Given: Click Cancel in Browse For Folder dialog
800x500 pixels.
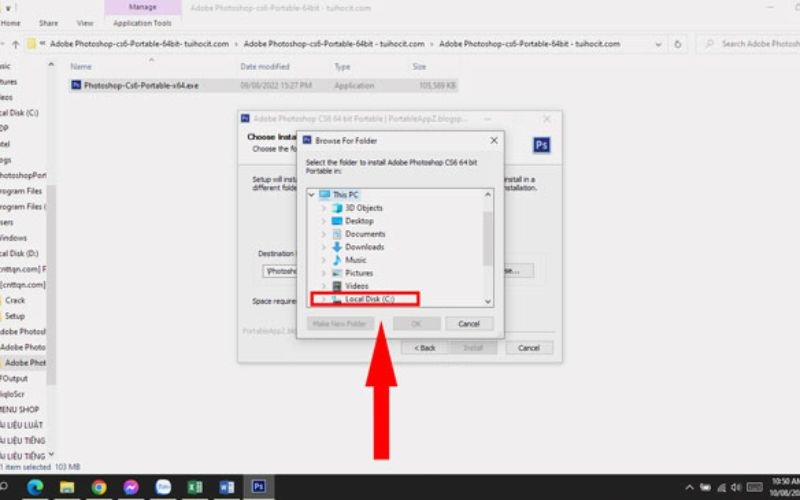Looking at the screenshot, I should tap(469, 323).
